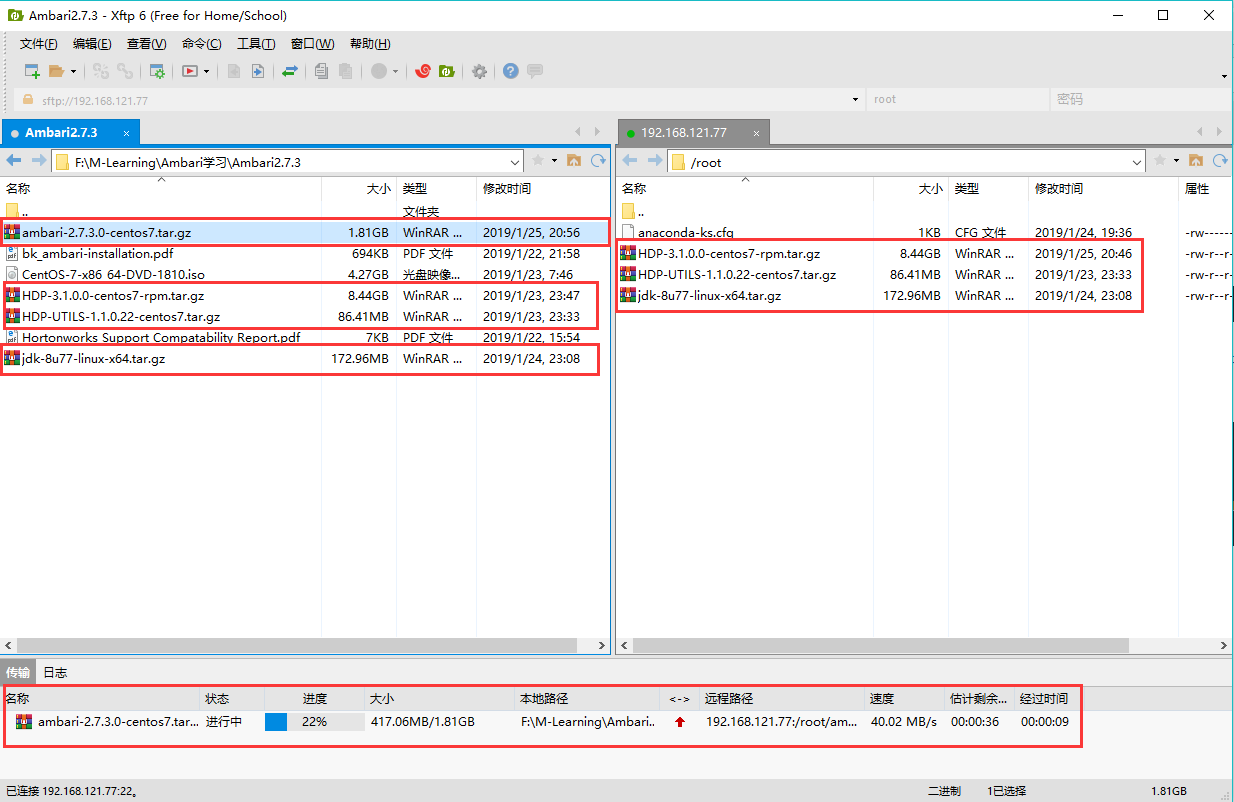
Task: Select local file CentOS-7-x86_64-DVD-1810.iso
Action: coord(304,274)
